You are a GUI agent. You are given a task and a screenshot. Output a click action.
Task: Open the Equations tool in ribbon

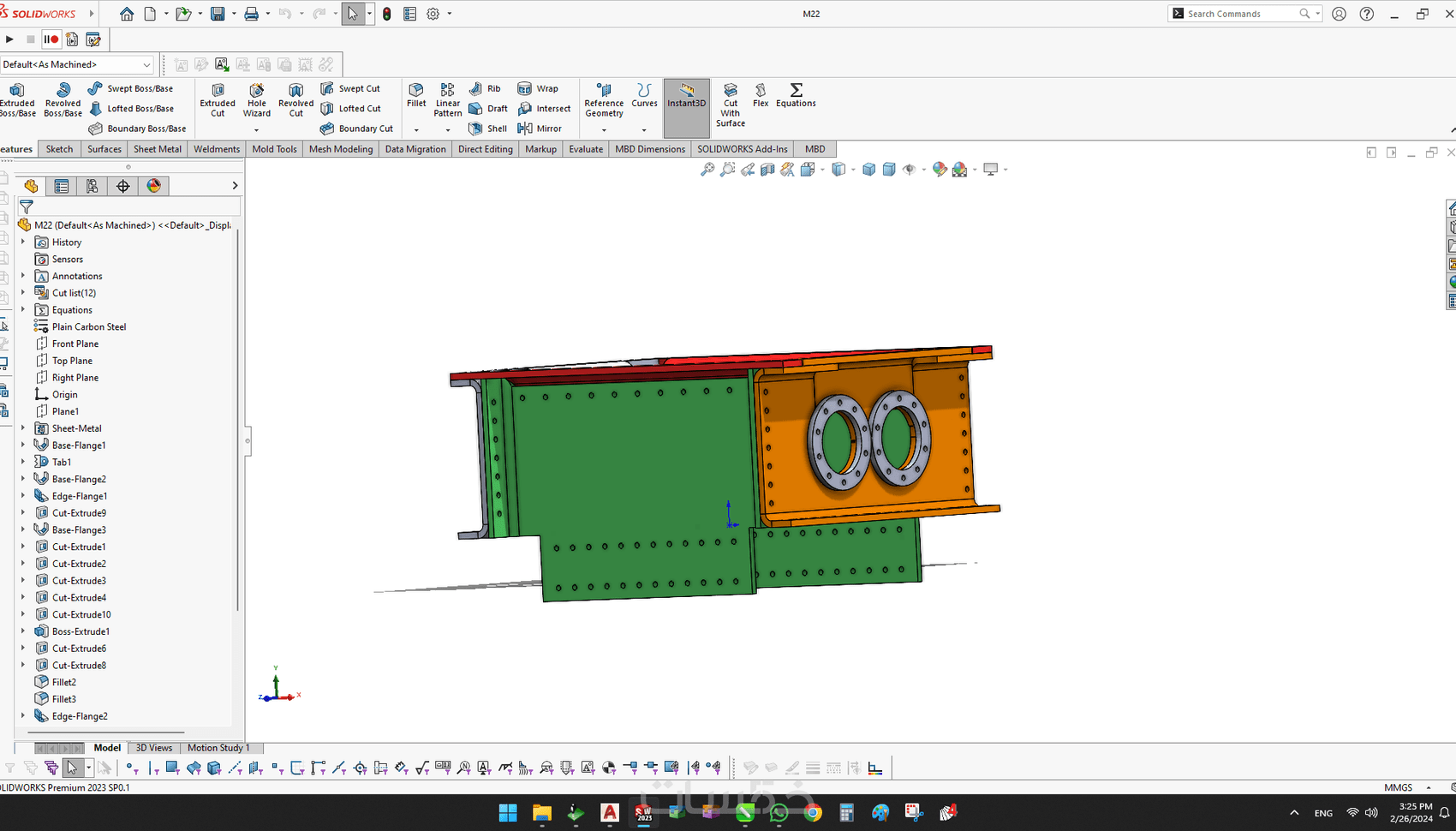[x=796, y=95]
